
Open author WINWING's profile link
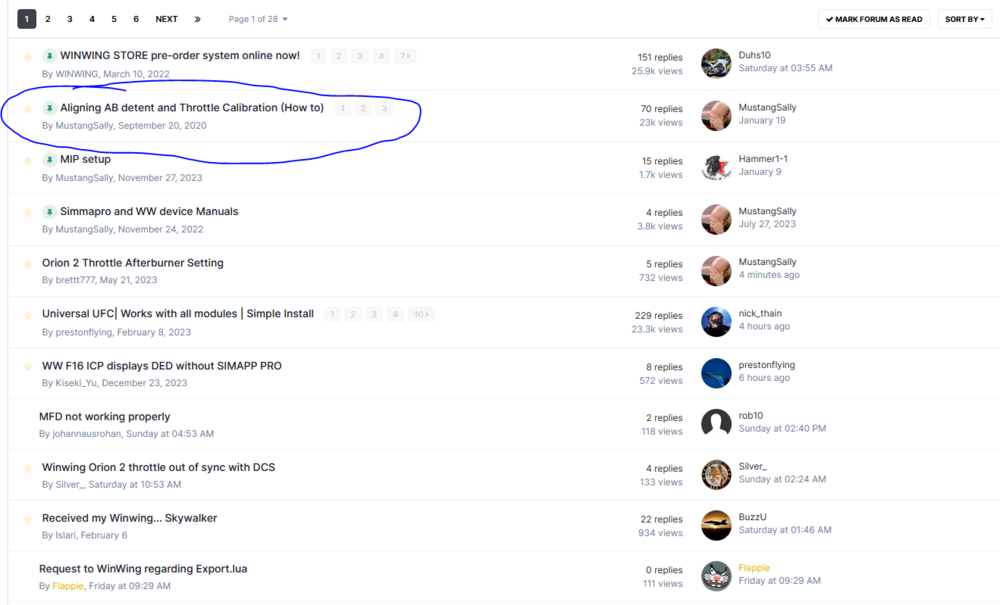[77, 74]
